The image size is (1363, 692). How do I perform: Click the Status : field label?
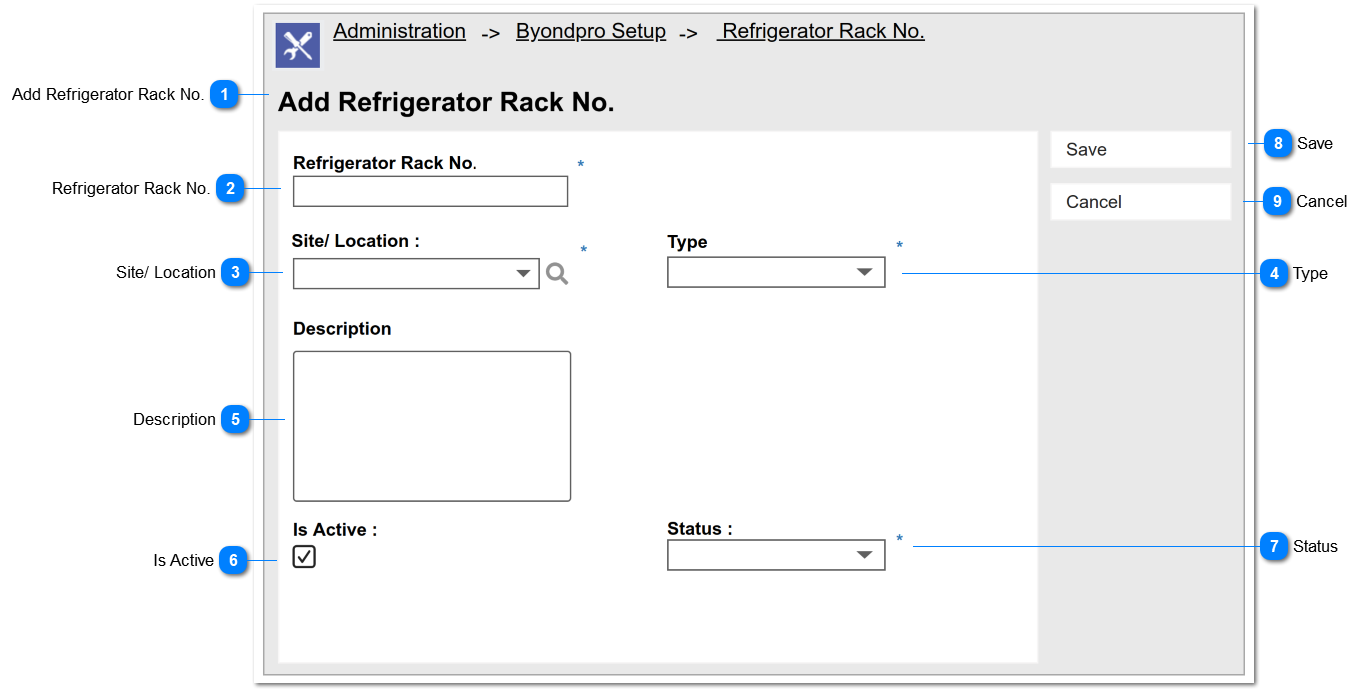700,529
